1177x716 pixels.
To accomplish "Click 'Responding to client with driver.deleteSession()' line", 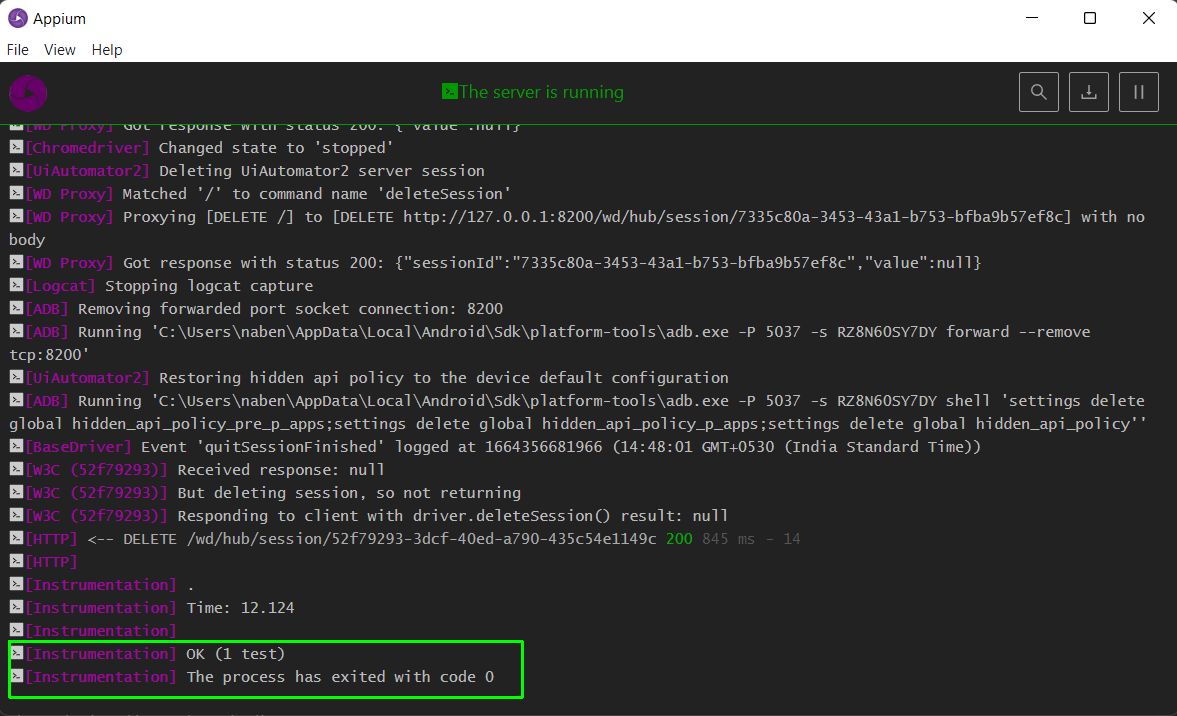I will 453,516.
